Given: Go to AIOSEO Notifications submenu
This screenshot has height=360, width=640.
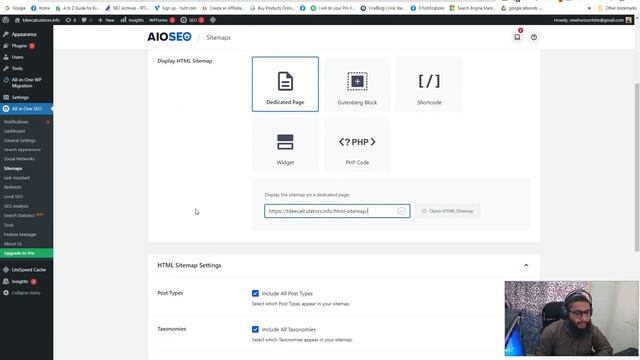Looking at the screenshot, I should point(16,122).
